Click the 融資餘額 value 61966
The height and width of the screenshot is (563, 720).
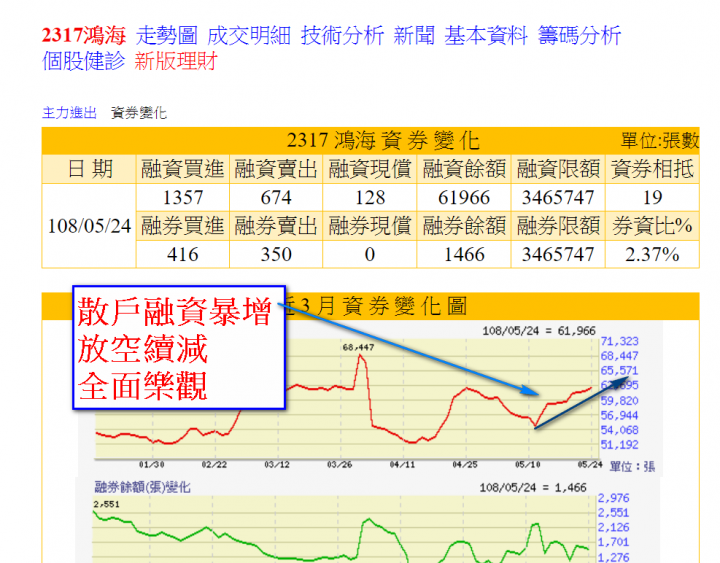(x=464, y=198)
